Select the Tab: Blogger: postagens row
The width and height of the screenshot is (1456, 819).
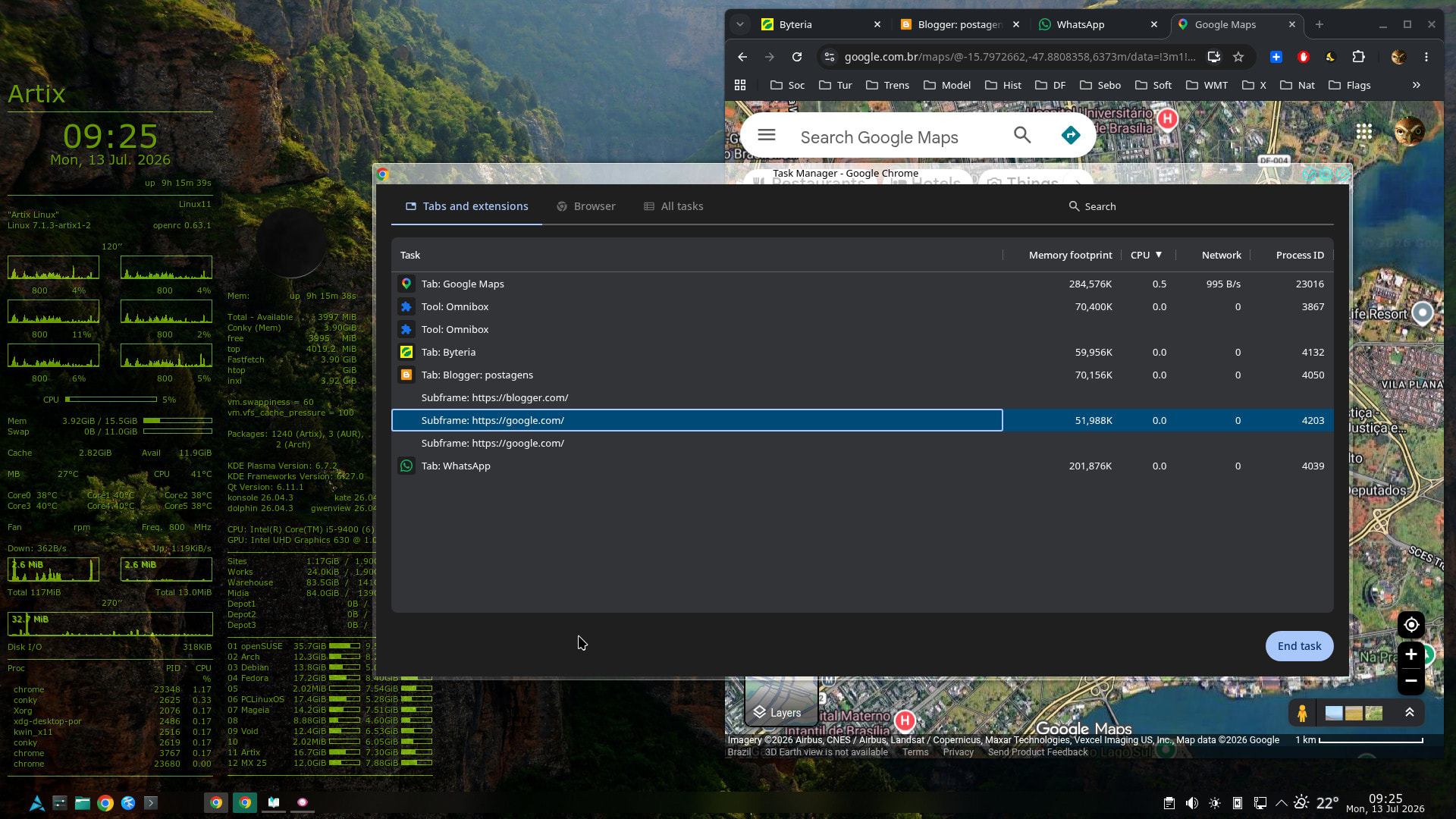click(x=862, y=375)
